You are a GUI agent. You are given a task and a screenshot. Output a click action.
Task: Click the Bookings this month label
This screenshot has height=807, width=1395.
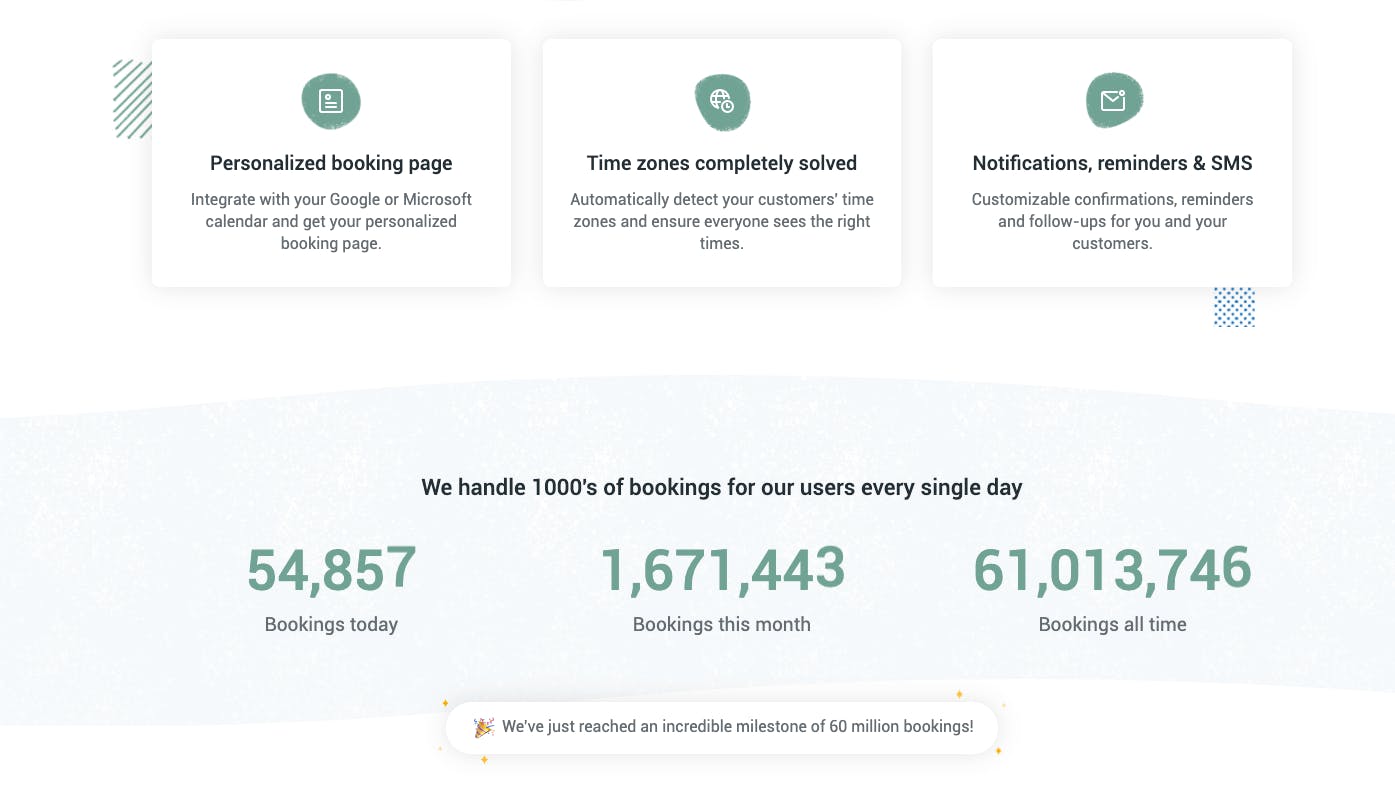pyautogui.click(x=722, y=624)
